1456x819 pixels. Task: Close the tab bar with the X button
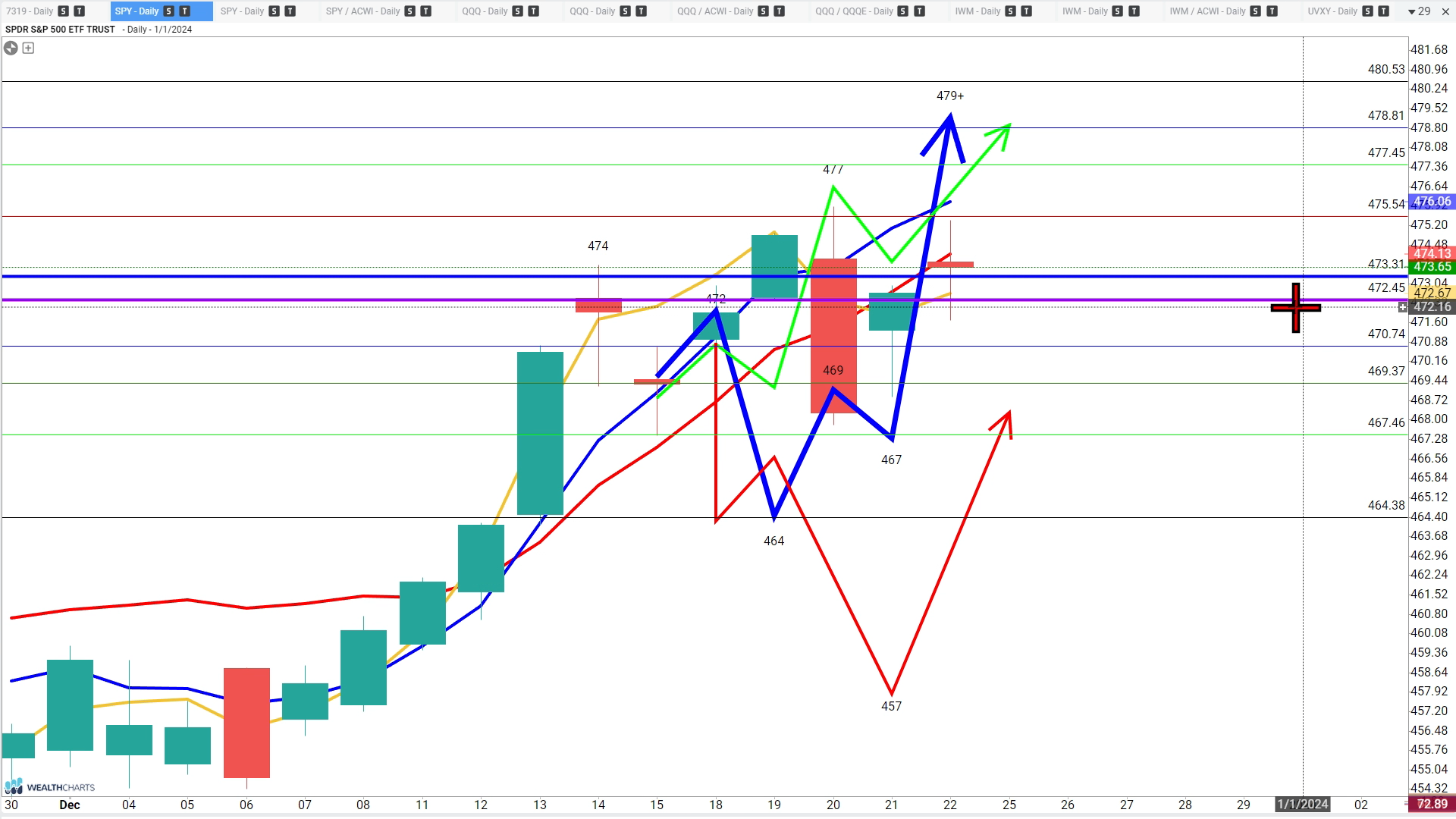1445,11
